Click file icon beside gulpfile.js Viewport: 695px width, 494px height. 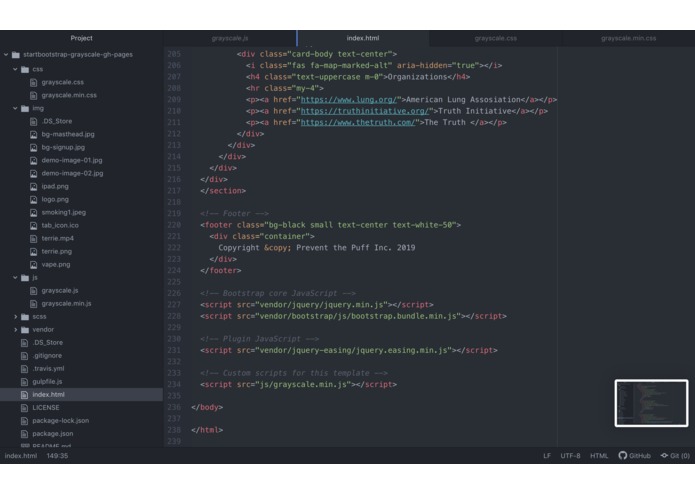[24, 382]
